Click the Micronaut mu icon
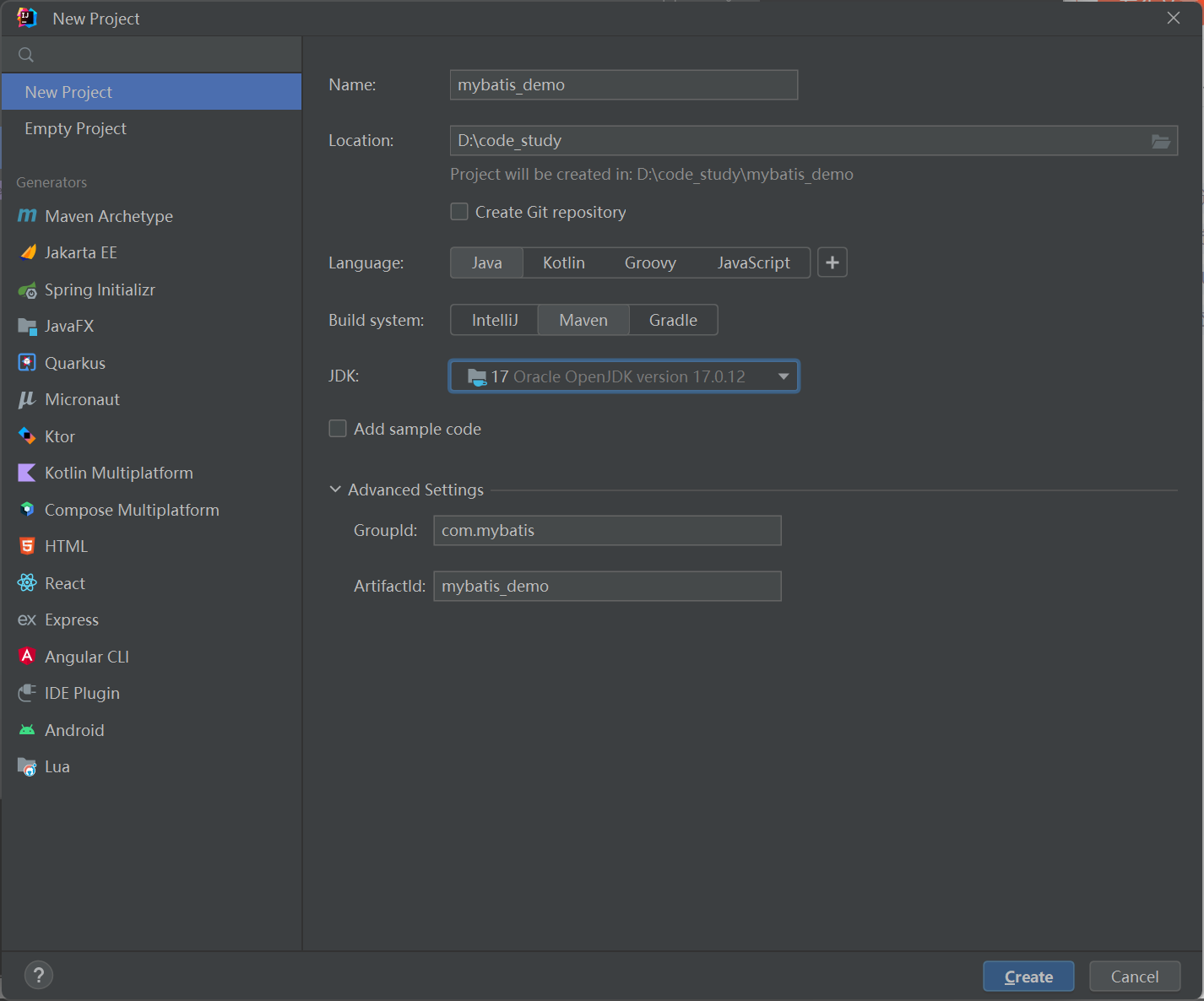 click(27, 399)
